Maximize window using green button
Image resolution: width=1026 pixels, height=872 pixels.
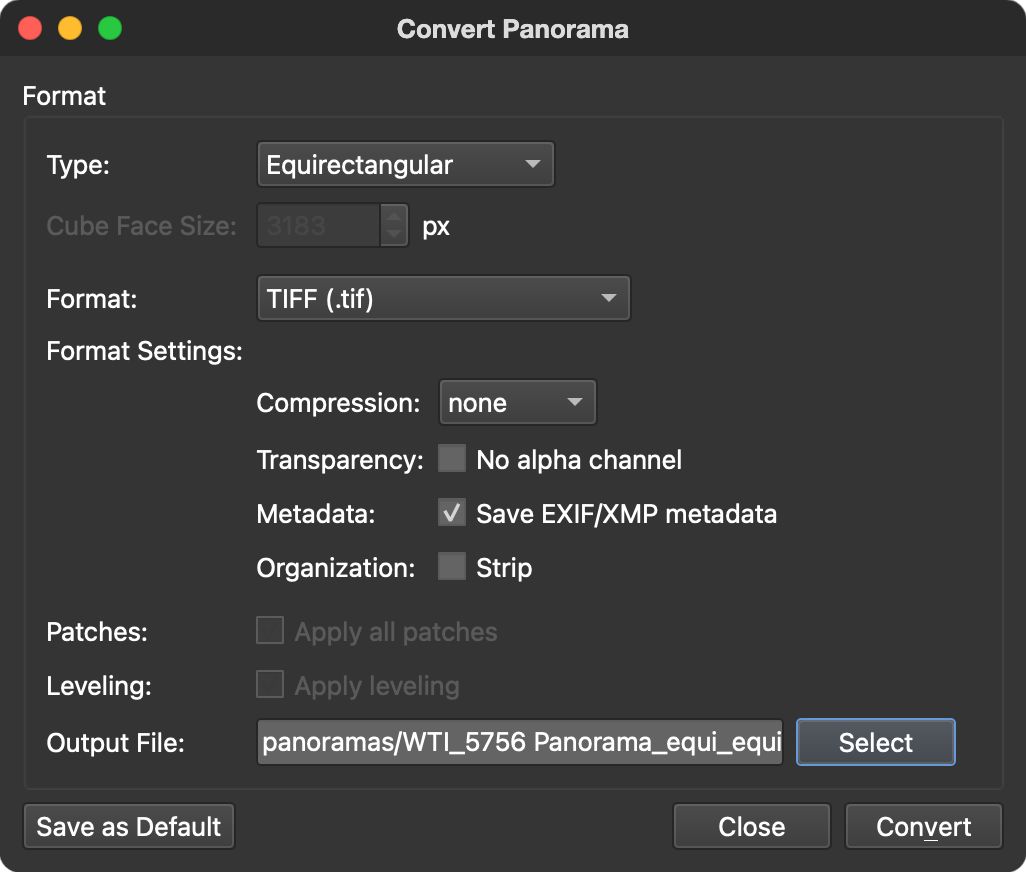coord(110,28)
